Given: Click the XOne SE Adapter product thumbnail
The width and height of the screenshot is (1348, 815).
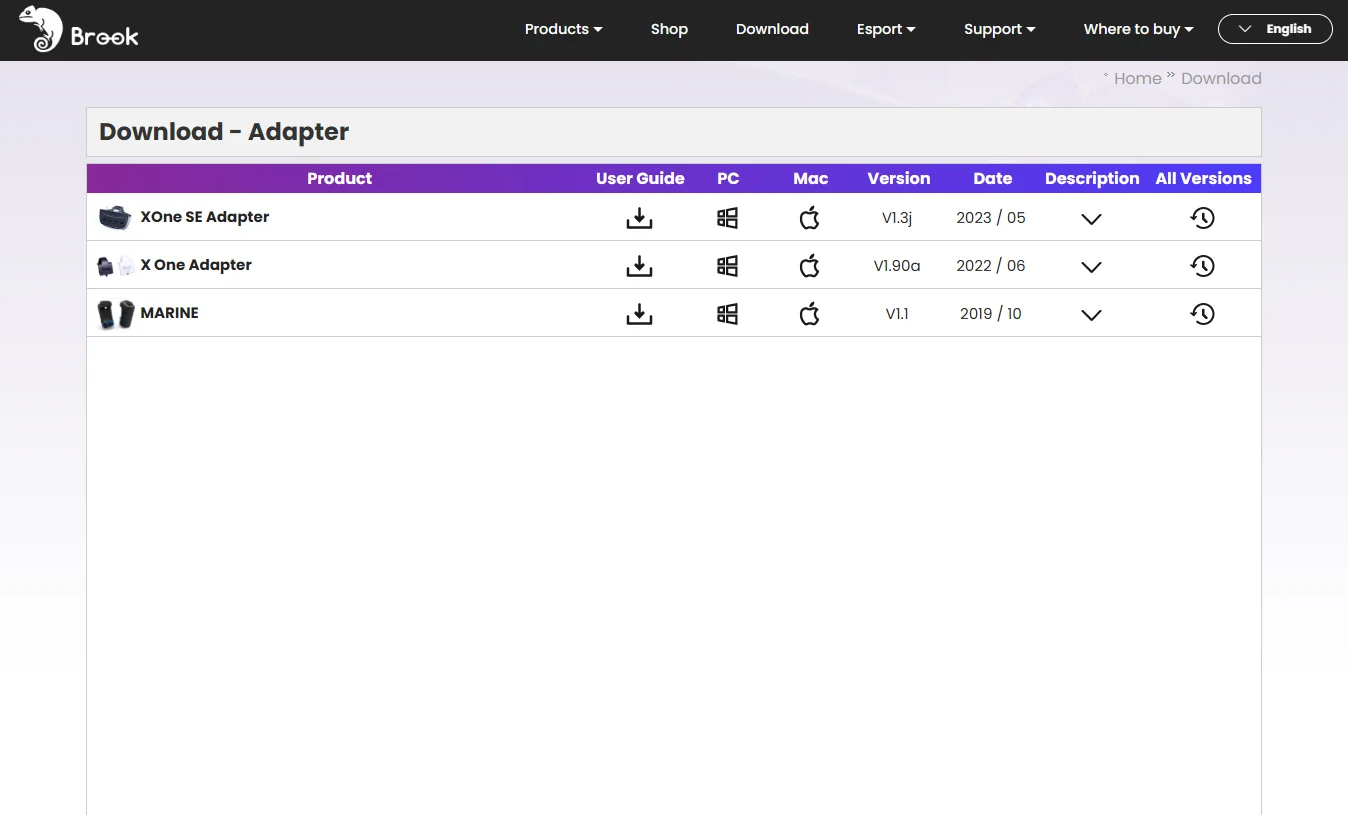Looking at the screenshot, I should [x=115, y=217].
